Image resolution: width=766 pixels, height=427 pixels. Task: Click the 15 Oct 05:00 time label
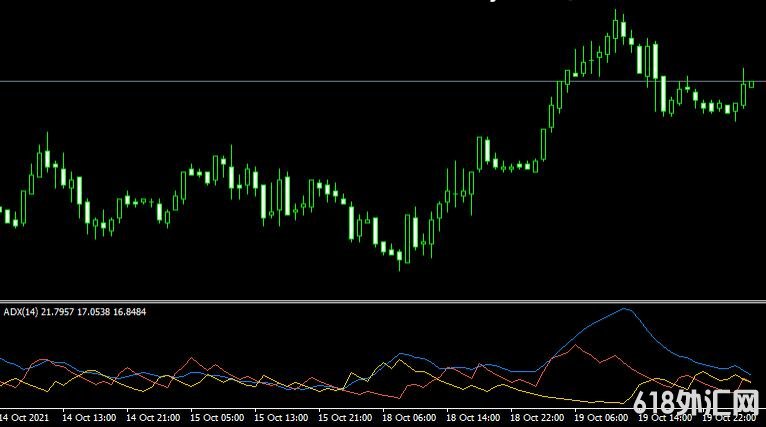[x=217, y=418]
